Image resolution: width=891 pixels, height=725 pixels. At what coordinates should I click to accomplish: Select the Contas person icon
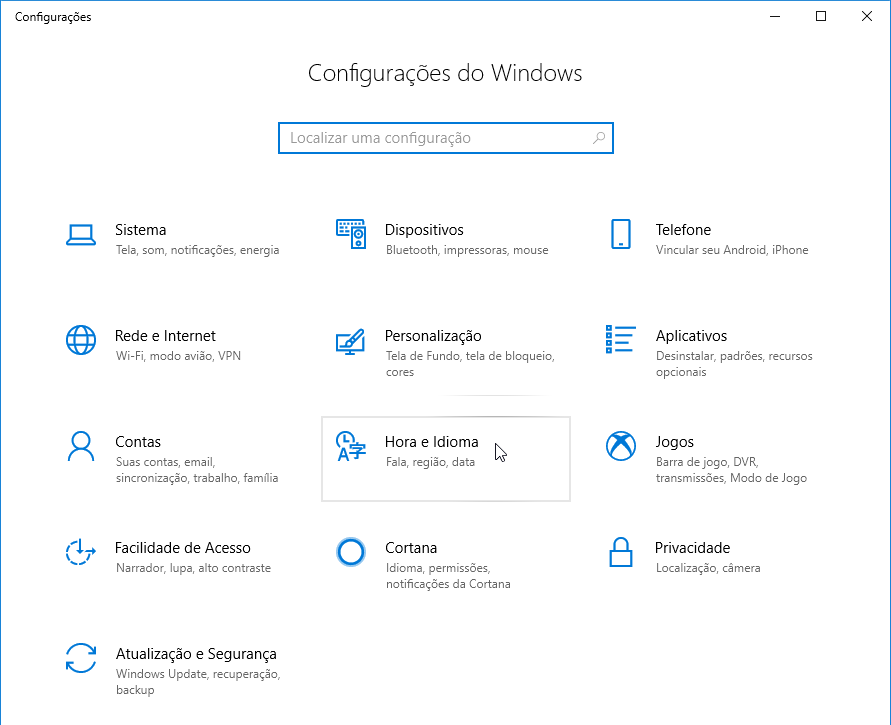point(81,446)
